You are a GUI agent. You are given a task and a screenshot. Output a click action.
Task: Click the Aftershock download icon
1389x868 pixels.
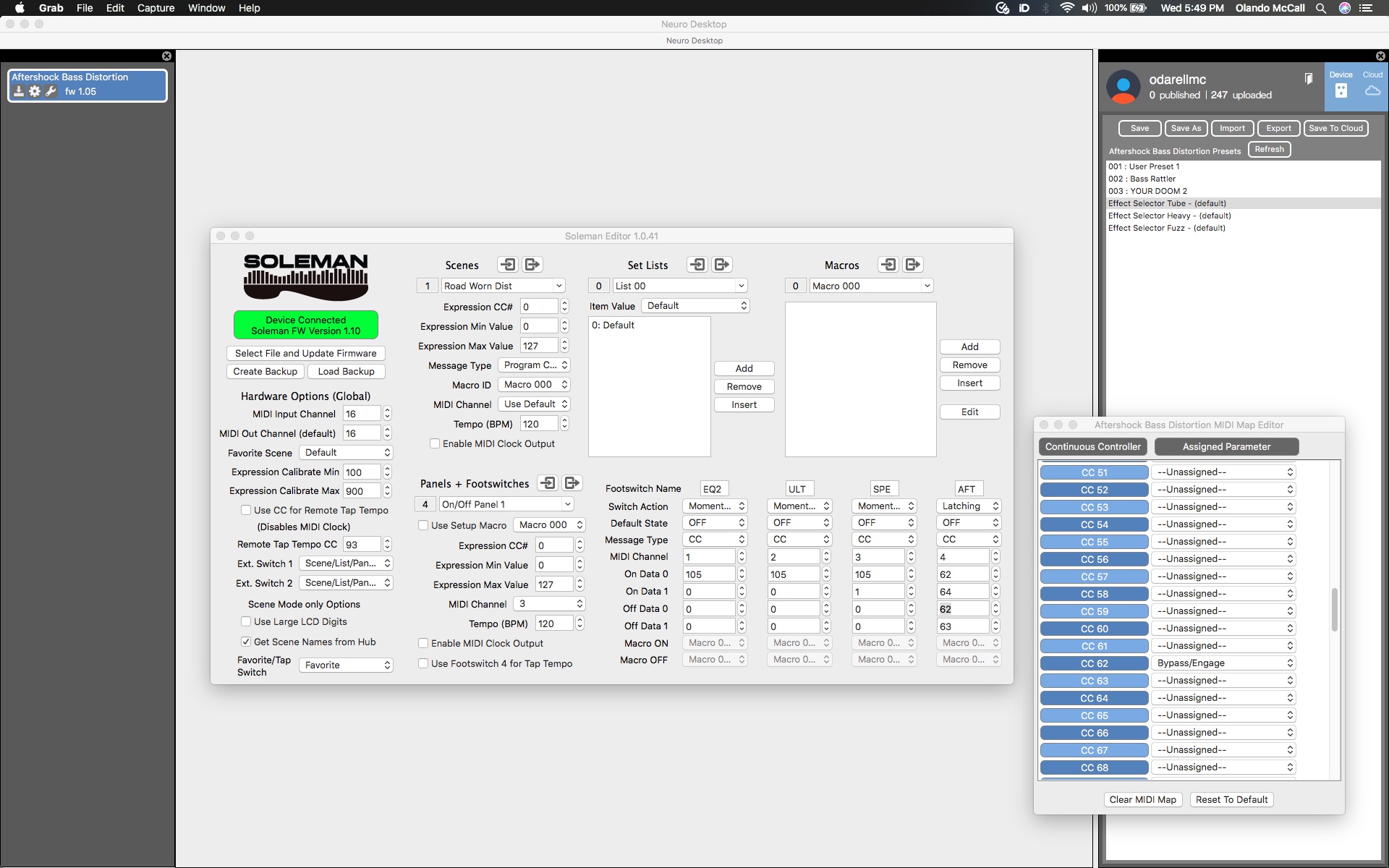click(19, 91)
